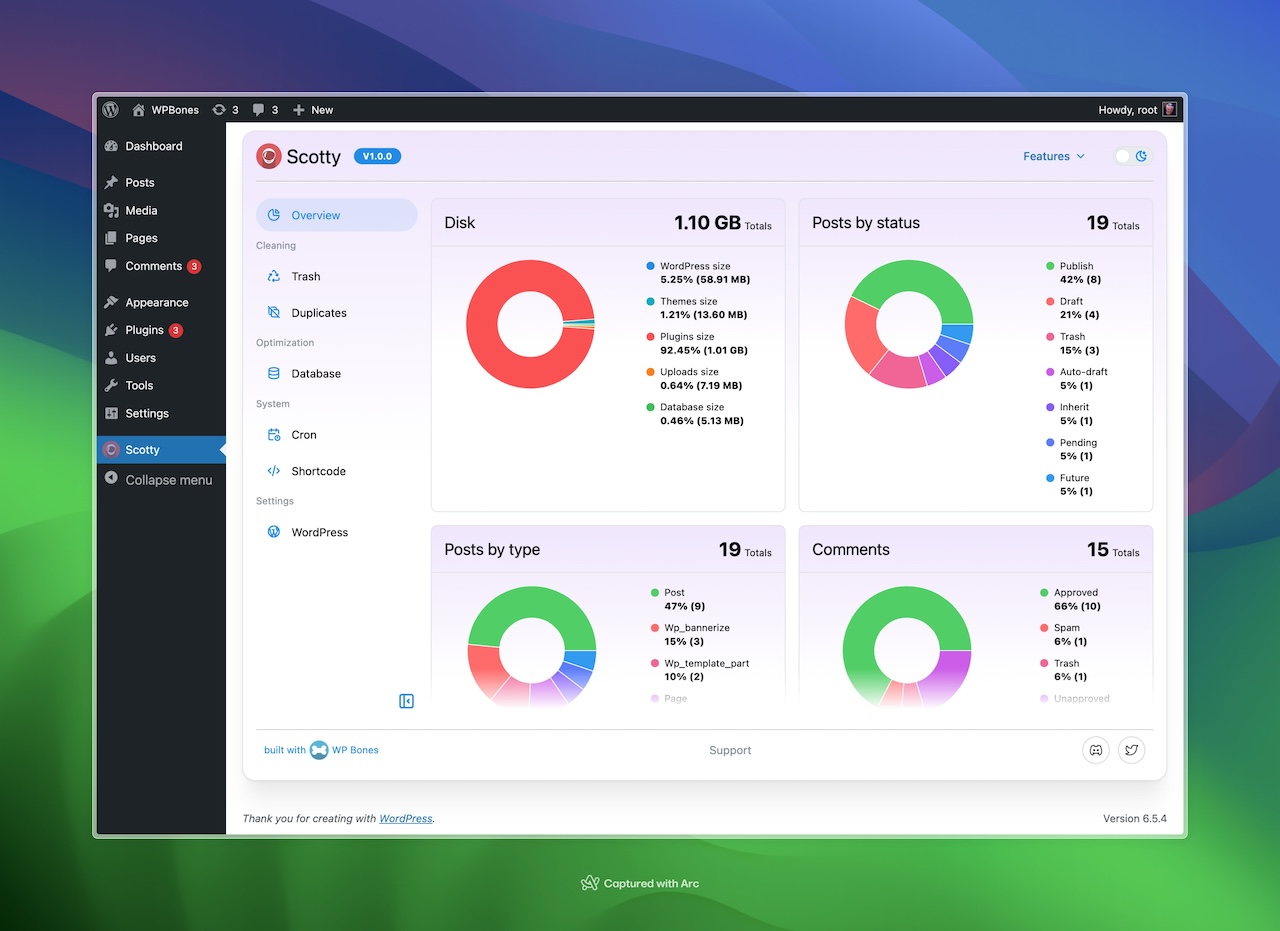Click the home icon beside WPBones

tap(138, 110)
